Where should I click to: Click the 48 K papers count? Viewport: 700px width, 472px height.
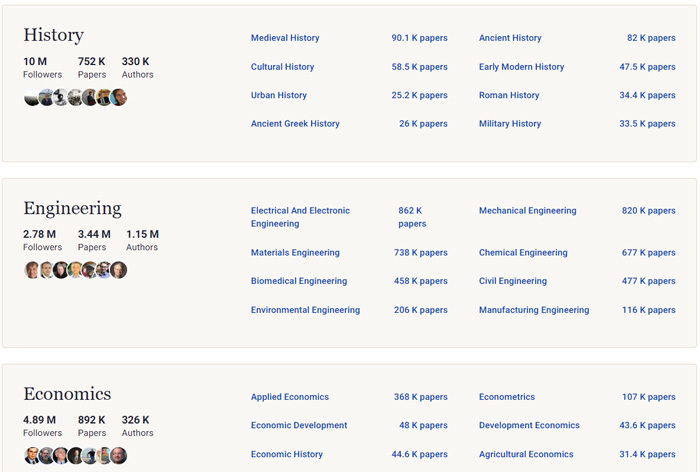(423, 425)
